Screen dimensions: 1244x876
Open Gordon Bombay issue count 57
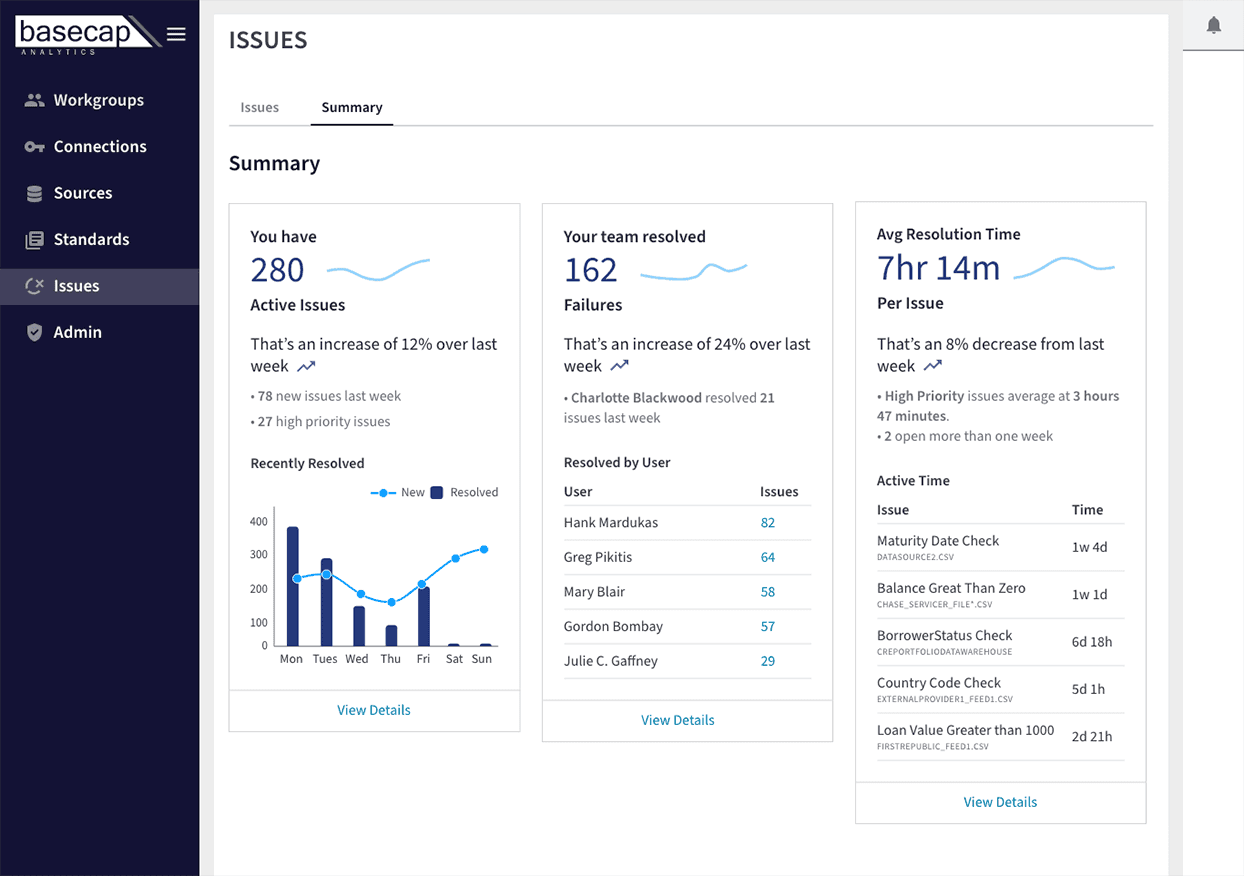[x=768, y=627]
